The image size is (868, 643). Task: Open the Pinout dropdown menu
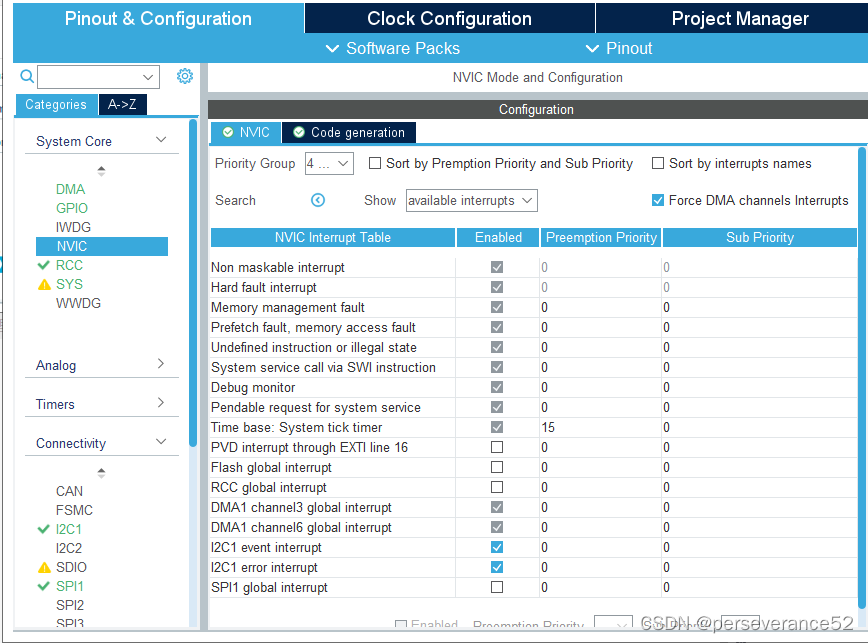pyautogui.click(x=619, y=48)
